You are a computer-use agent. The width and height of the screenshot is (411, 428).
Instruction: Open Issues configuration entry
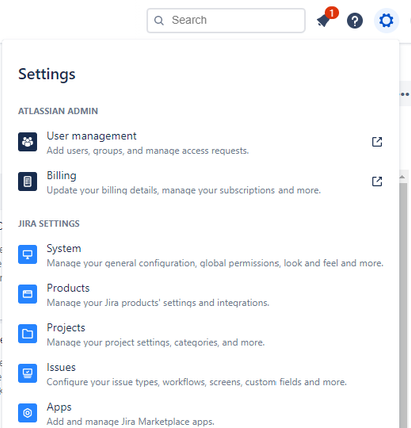tap(200, 374)
